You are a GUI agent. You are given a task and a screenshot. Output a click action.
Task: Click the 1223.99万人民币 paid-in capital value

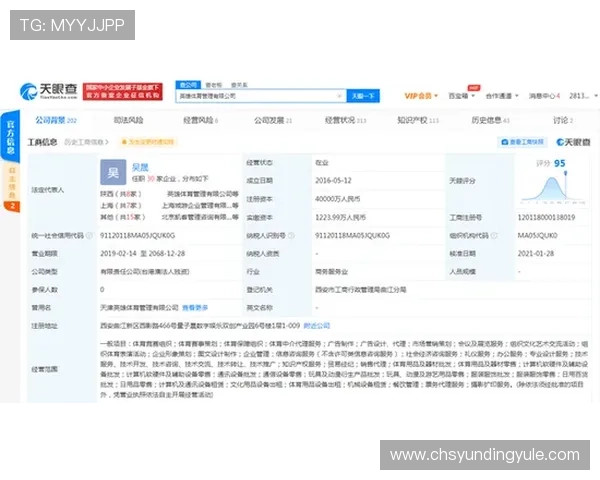click(x=341, y=217)
